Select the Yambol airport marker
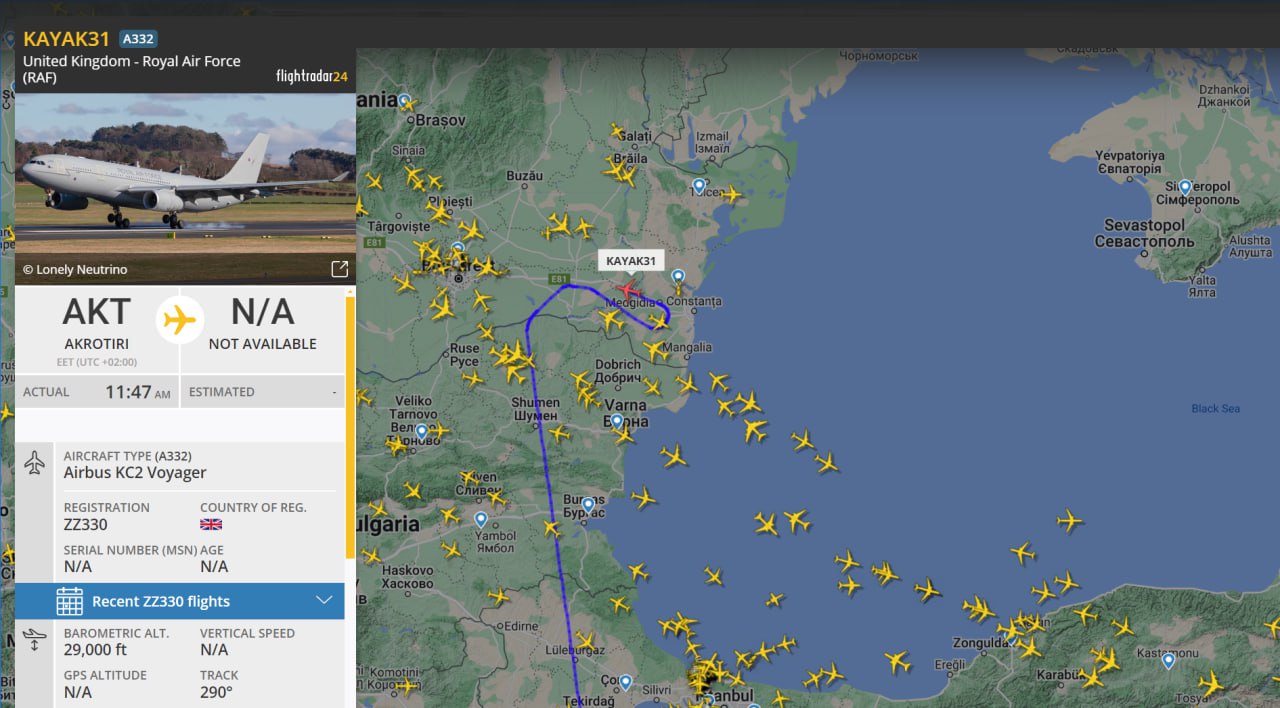The width and height of the screenshot is (1280, 708). tap(481, 520)
